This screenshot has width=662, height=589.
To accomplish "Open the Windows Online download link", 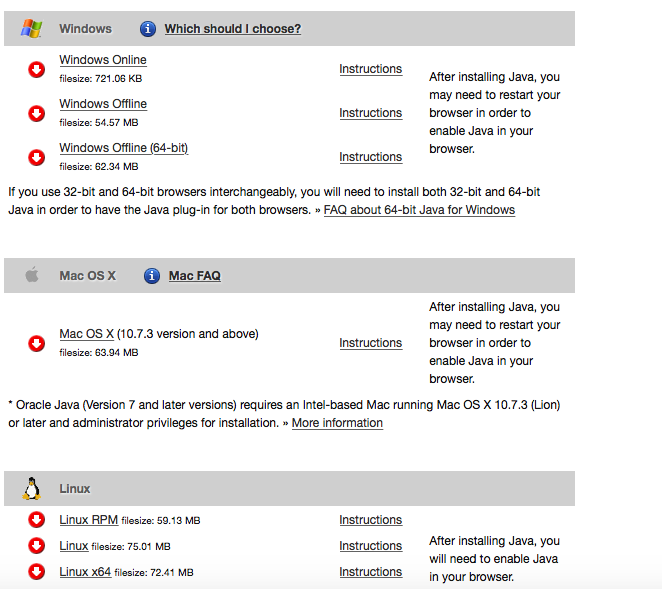I will pyautogui.click(x=102, y=60).
